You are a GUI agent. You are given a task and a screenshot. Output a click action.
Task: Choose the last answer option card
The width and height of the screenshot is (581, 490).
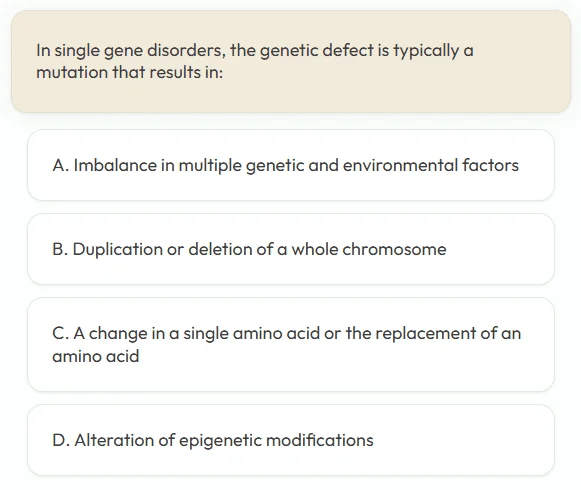click(291, 440)
